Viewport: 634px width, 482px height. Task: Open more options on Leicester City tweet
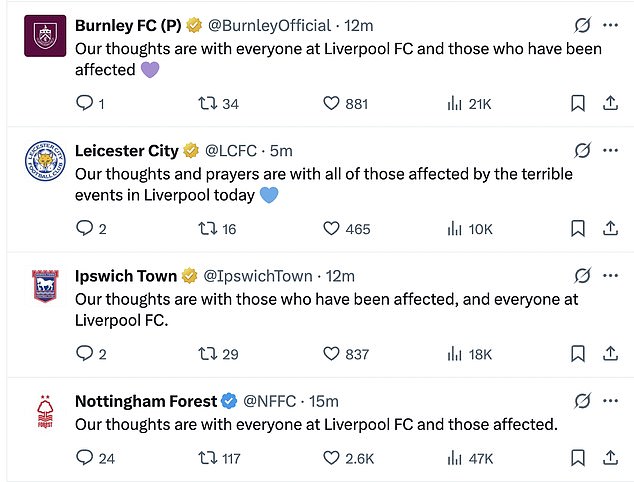(610, 150)
